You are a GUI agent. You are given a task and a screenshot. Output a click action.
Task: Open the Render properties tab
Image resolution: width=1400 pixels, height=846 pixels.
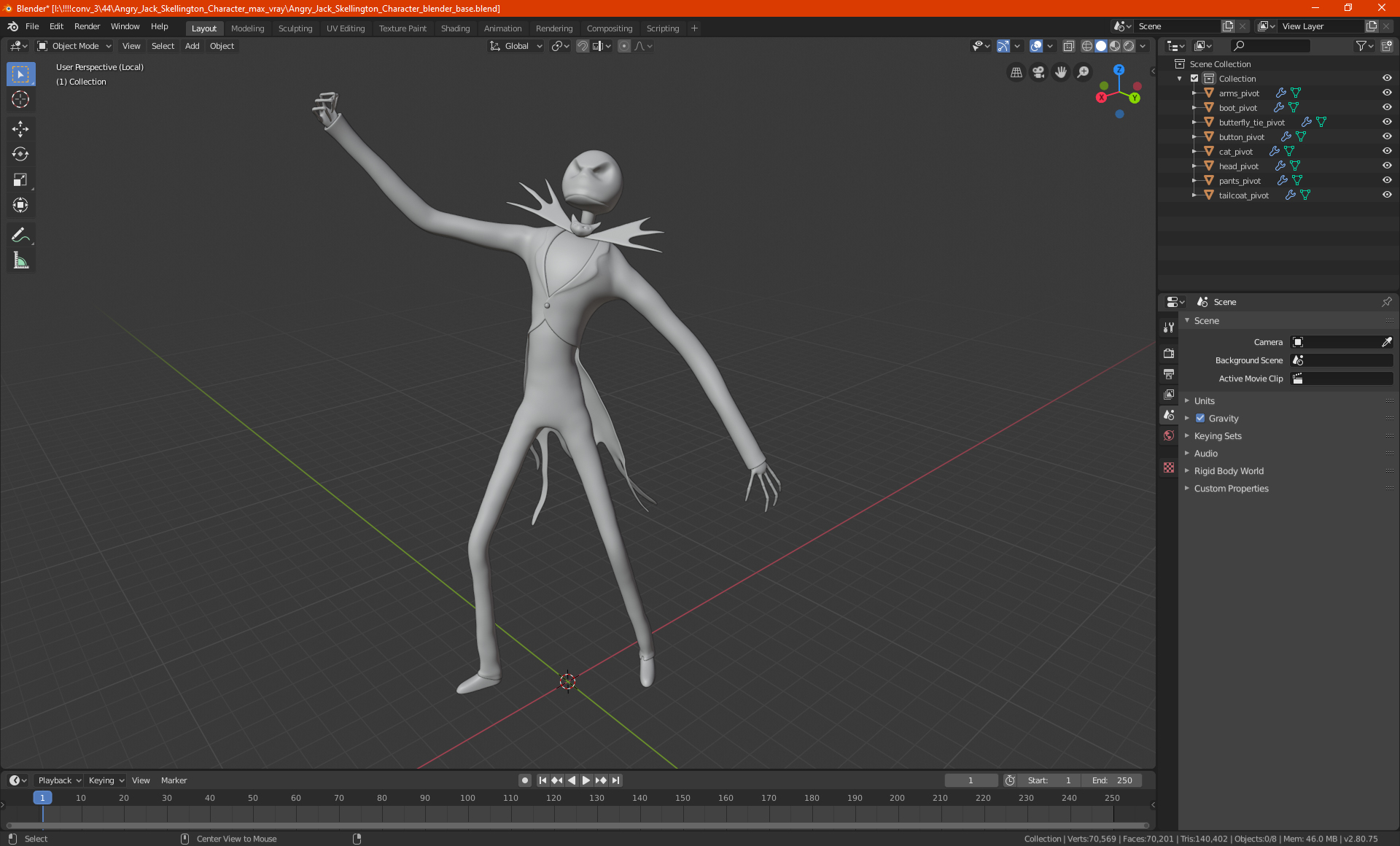click(1169, 353)
